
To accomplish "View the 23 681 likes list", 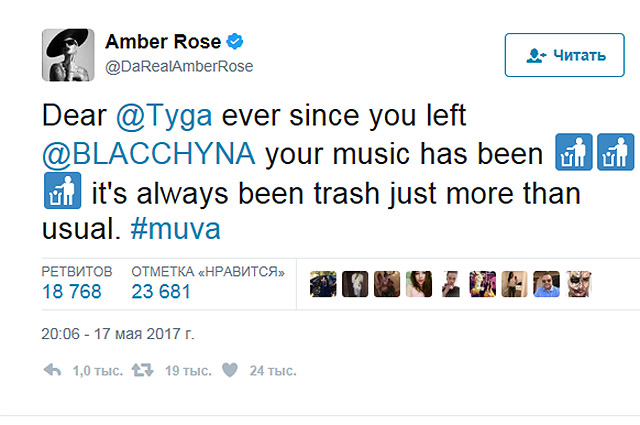I will [x=162, y=291].
